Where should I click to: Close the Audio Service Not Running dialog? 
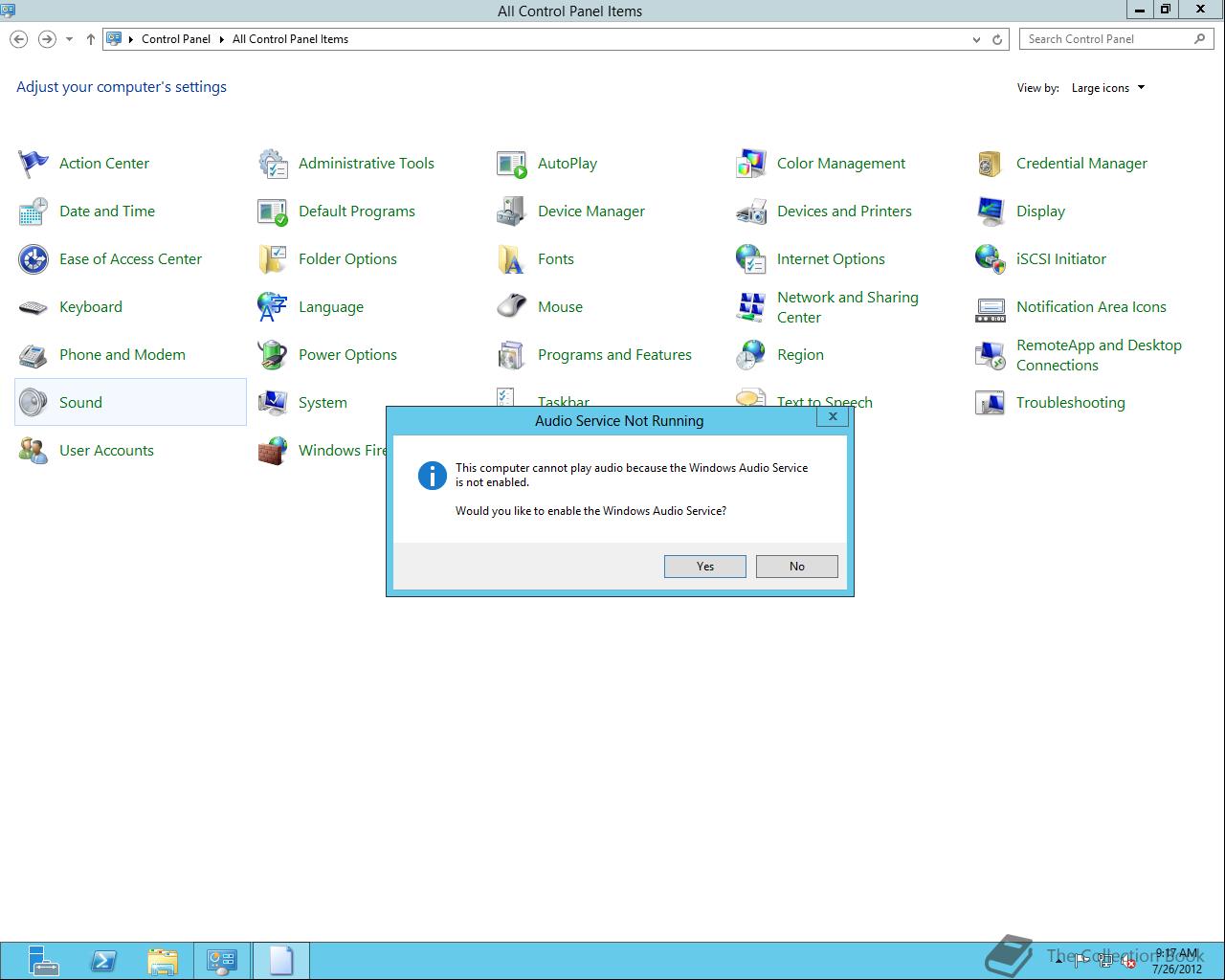pos(833,416)
